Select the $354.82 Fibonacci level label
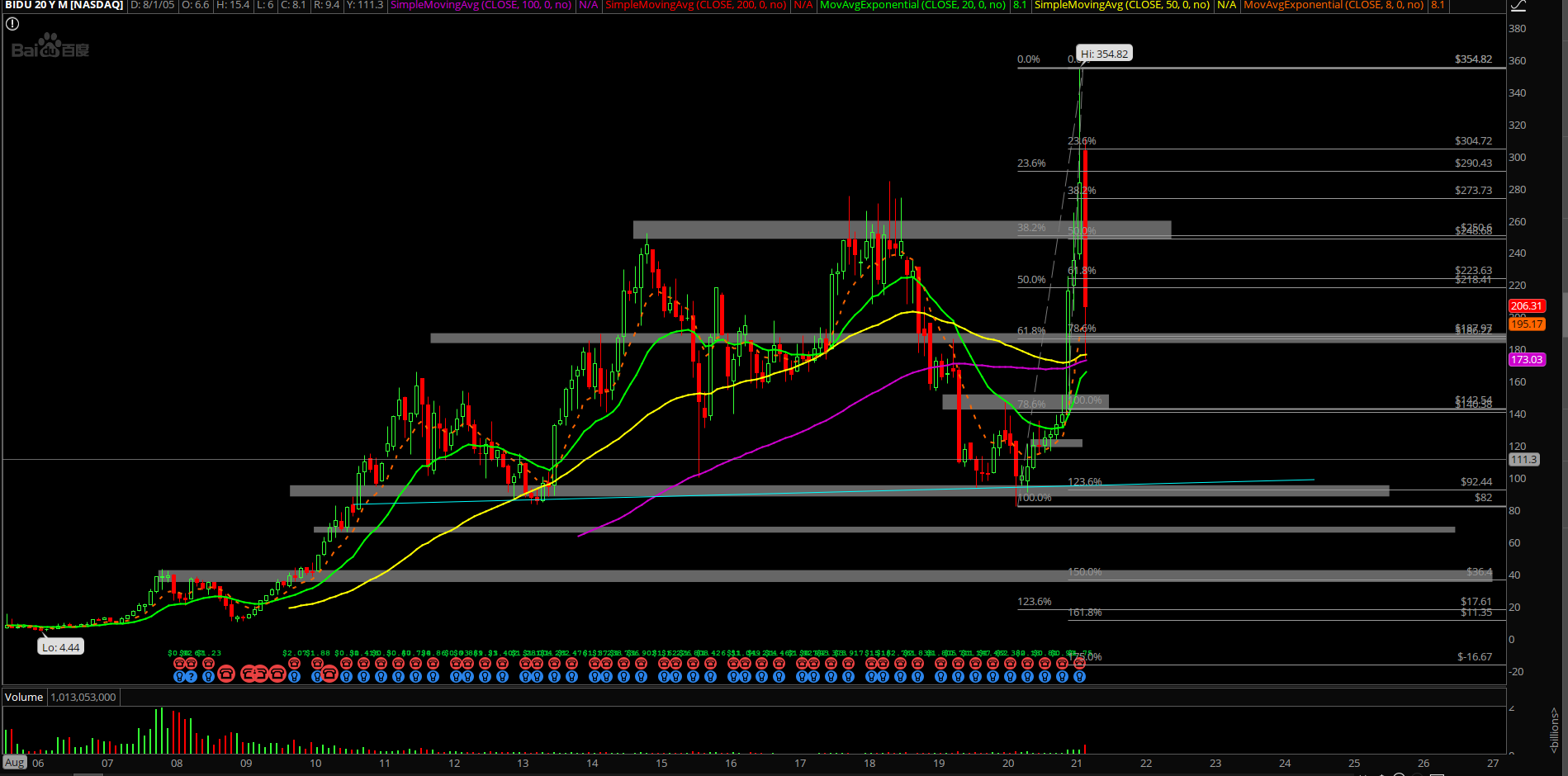Image resolution: width=1568 pixels, height=776 pixels. coord(1473,59)
